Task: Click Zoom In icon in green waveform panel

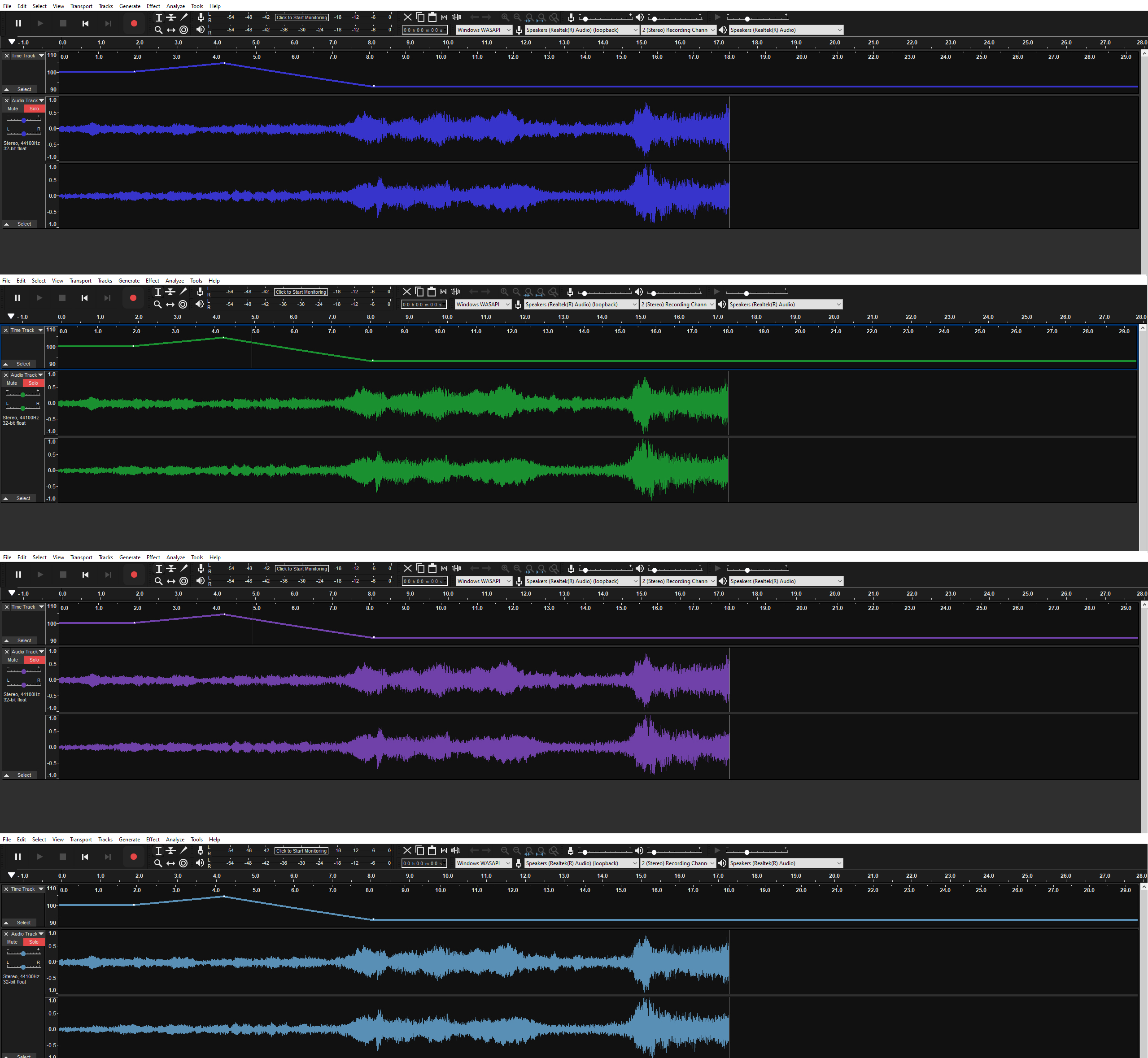Action: click(504, 292)
